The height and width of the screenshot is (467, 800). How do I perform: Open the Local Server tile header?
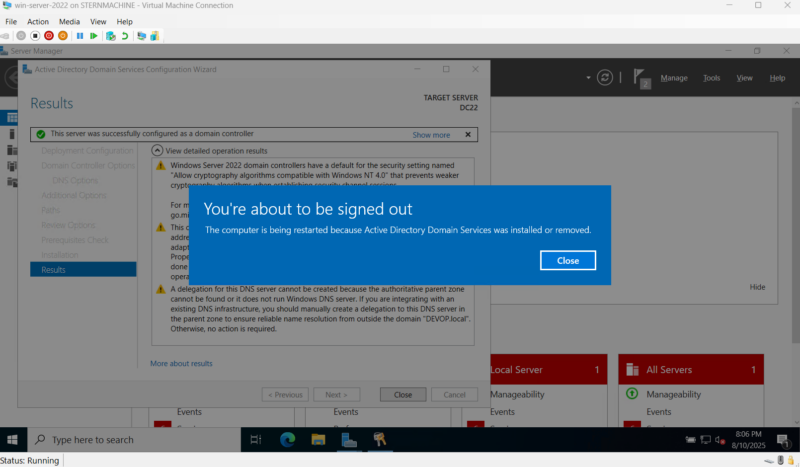[x=548, y=370]
